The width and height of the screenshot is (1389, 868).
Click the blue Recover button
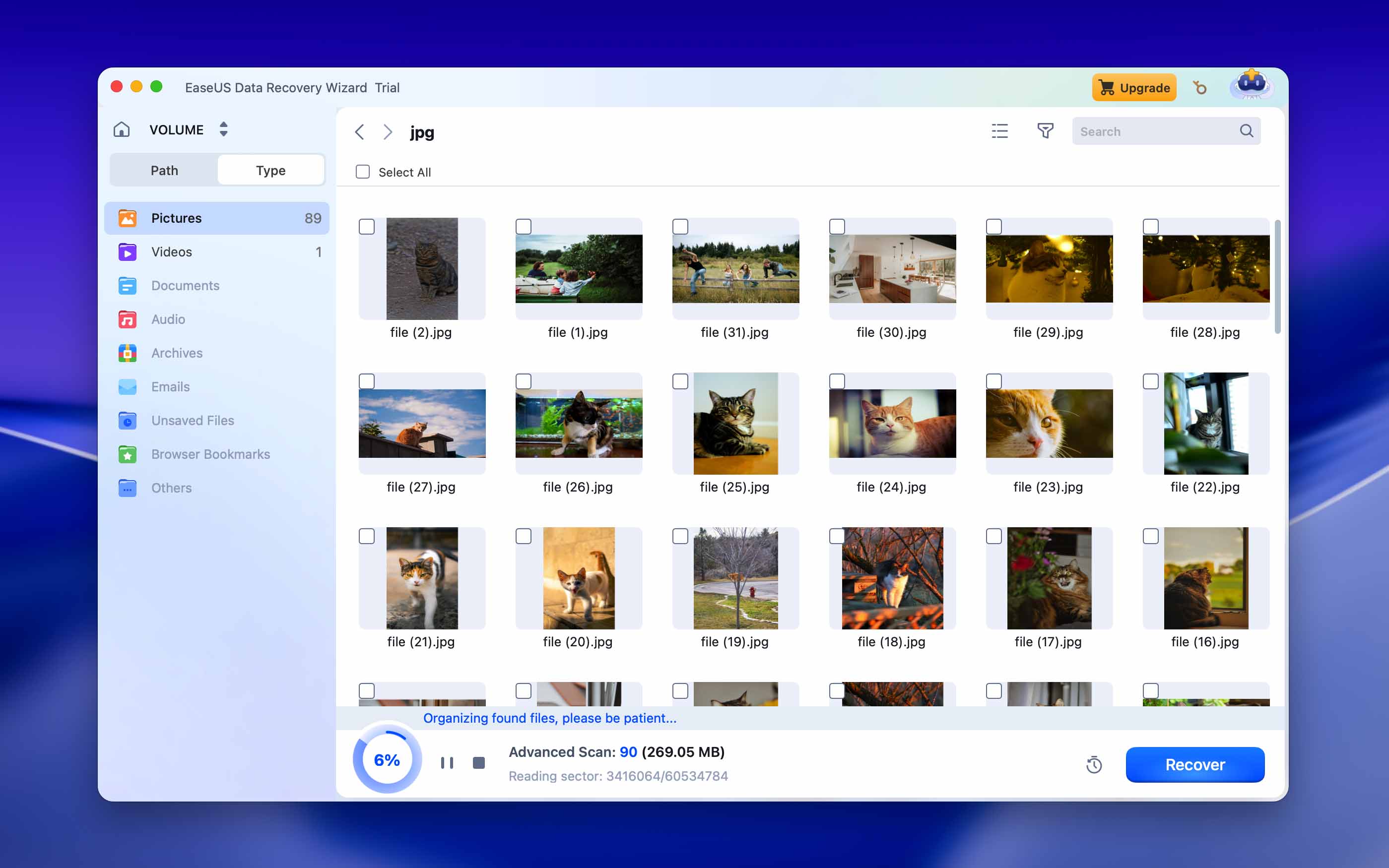(x=1194, y=764)
